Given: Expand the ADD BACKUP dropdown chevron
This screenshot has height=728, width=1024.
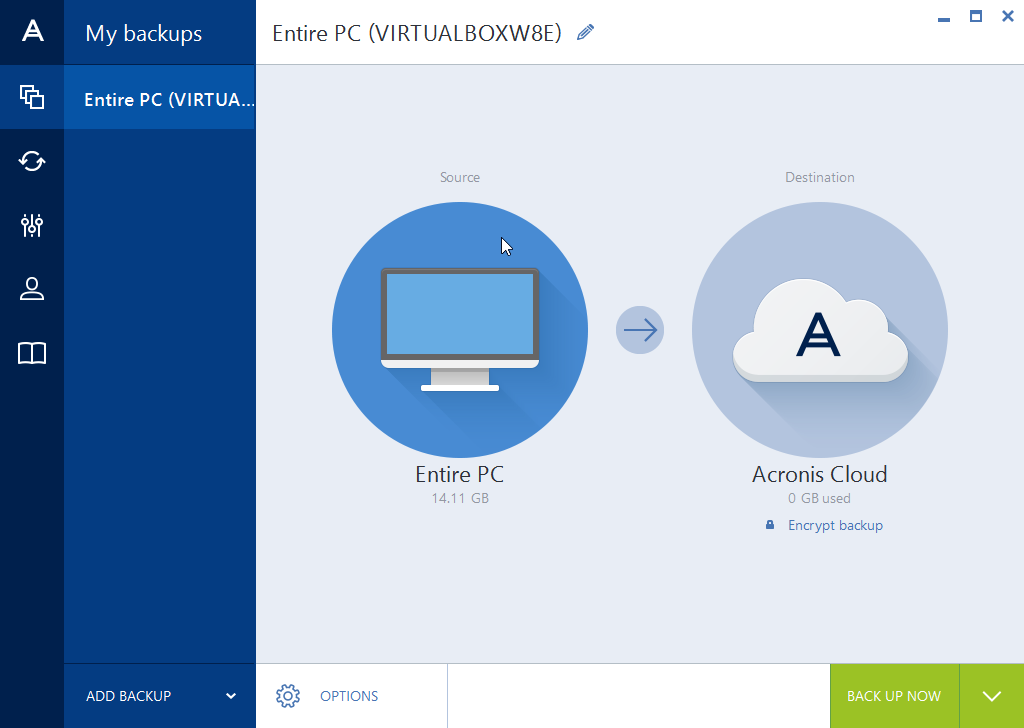Looking at the screenshot, I should pos(232,695).
